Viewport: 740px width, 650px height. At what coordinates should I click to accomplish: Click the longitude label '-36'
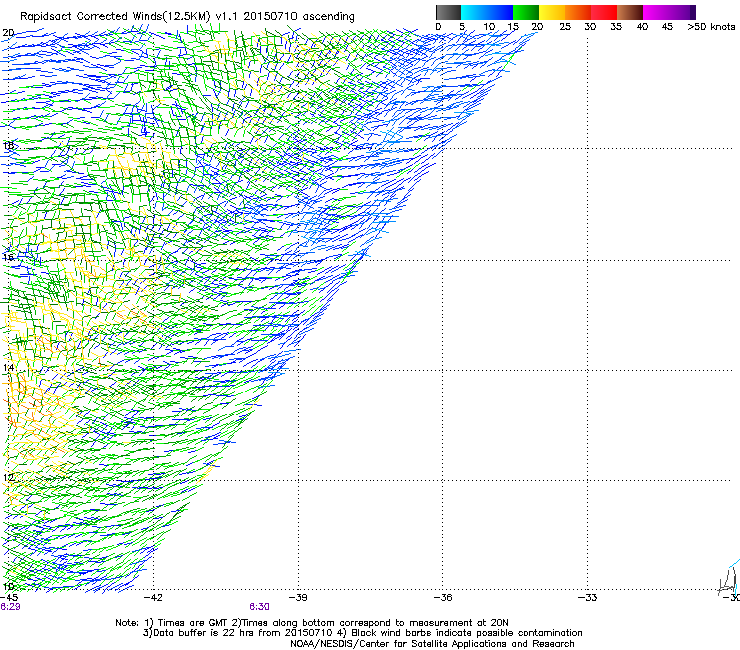pos(443,597)
